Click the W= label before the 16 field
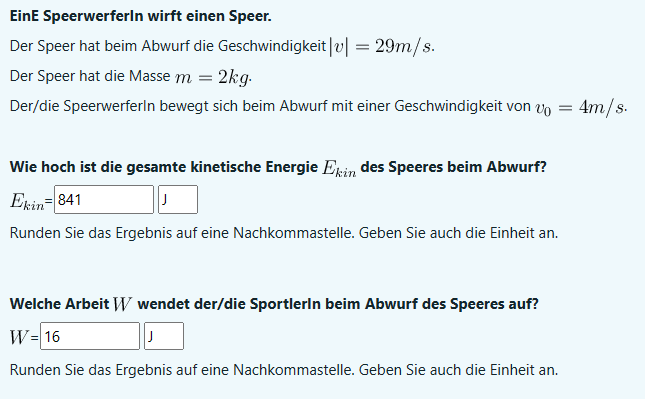The image size is (645, 399). pos(24,337)
